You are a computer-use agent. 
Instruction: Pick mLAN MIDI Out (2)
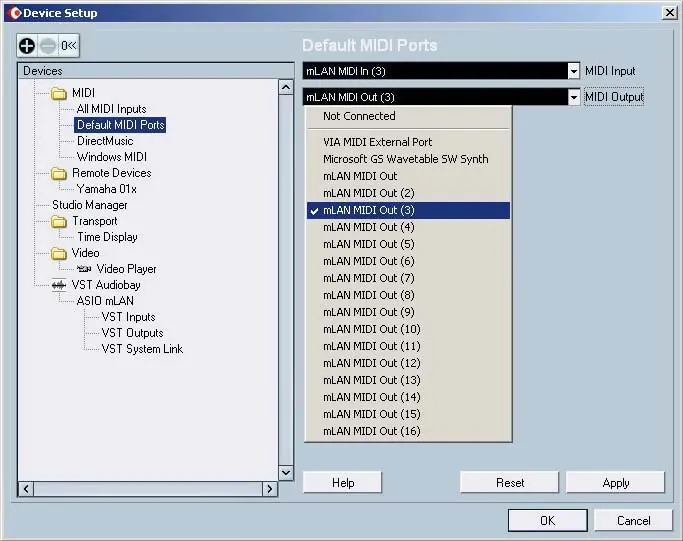[x=408, y=193]
